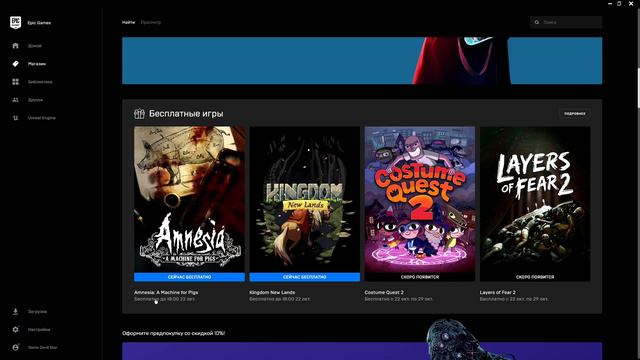Focus the store search field
This screenshot has height=360, width=640.
coord(566,22)
